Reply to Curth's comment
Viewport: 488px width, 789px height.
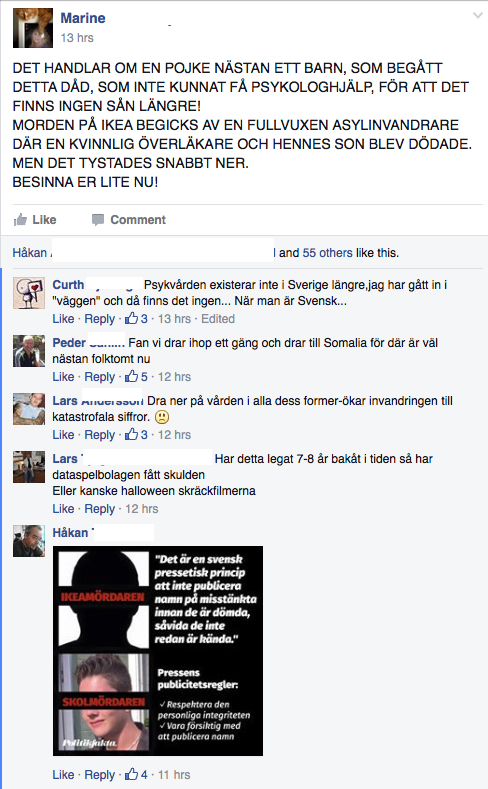[x=100, y=319]
